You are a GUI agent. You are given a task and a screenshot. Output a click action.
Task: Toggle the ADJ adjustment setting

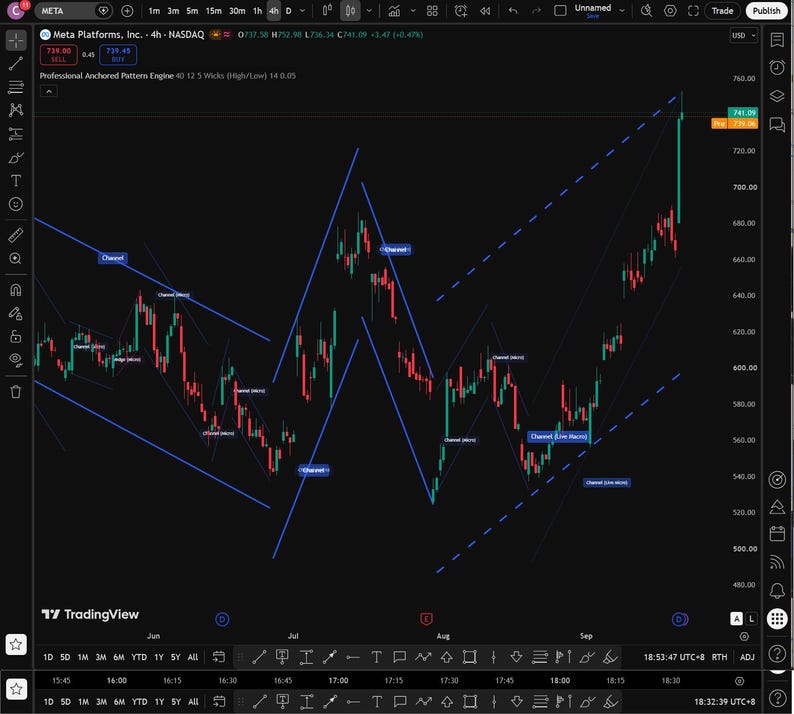747,657
